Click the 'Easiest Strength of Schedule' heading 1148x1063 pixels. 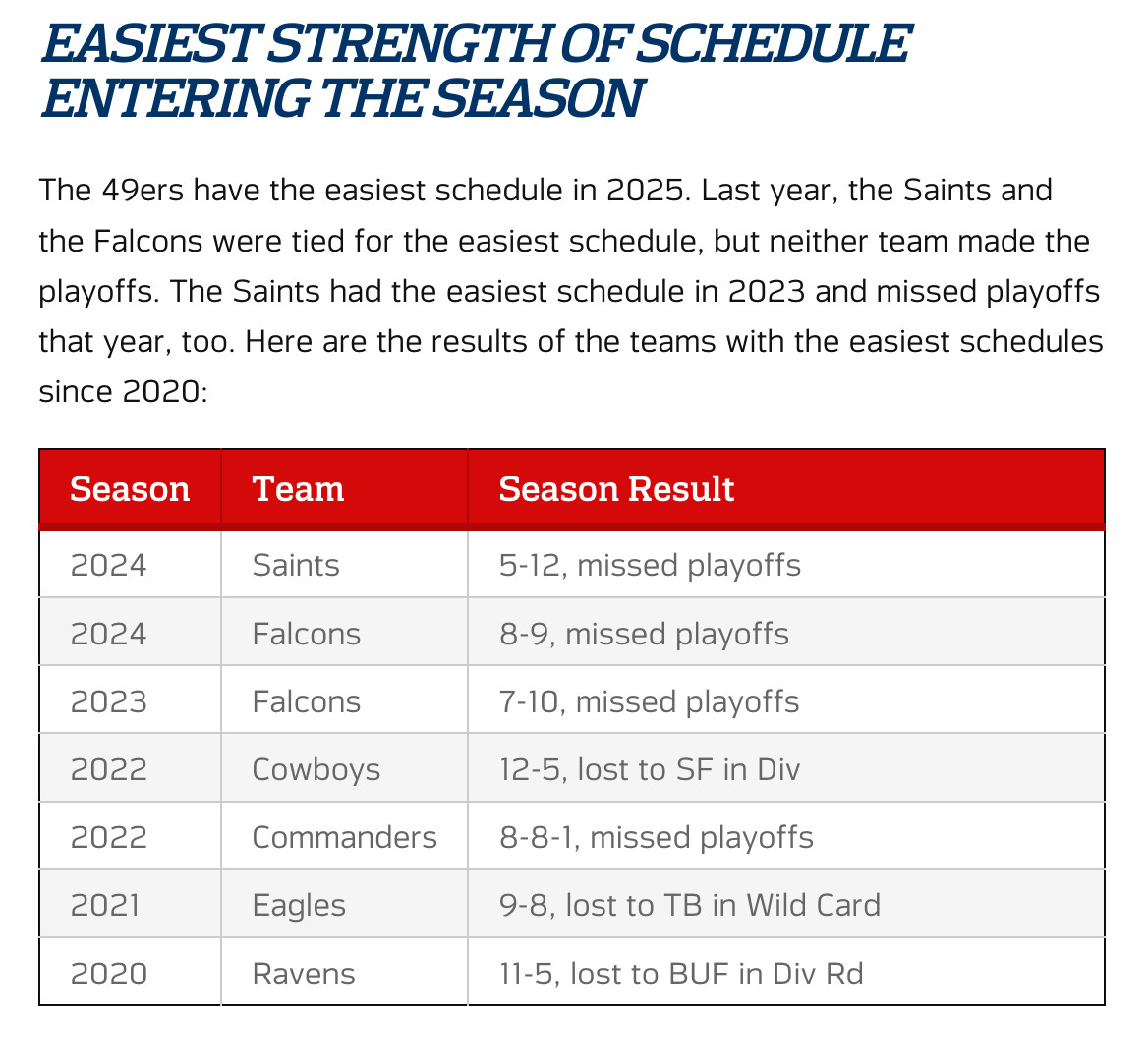tap(476, 71)
